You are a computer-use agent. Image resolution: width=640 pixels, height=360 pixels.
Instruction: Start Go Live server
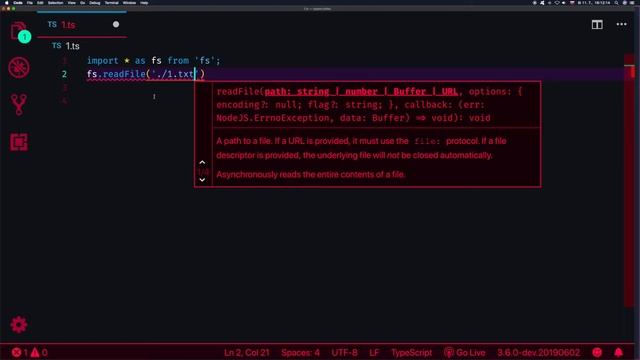[x=465, y=353]
